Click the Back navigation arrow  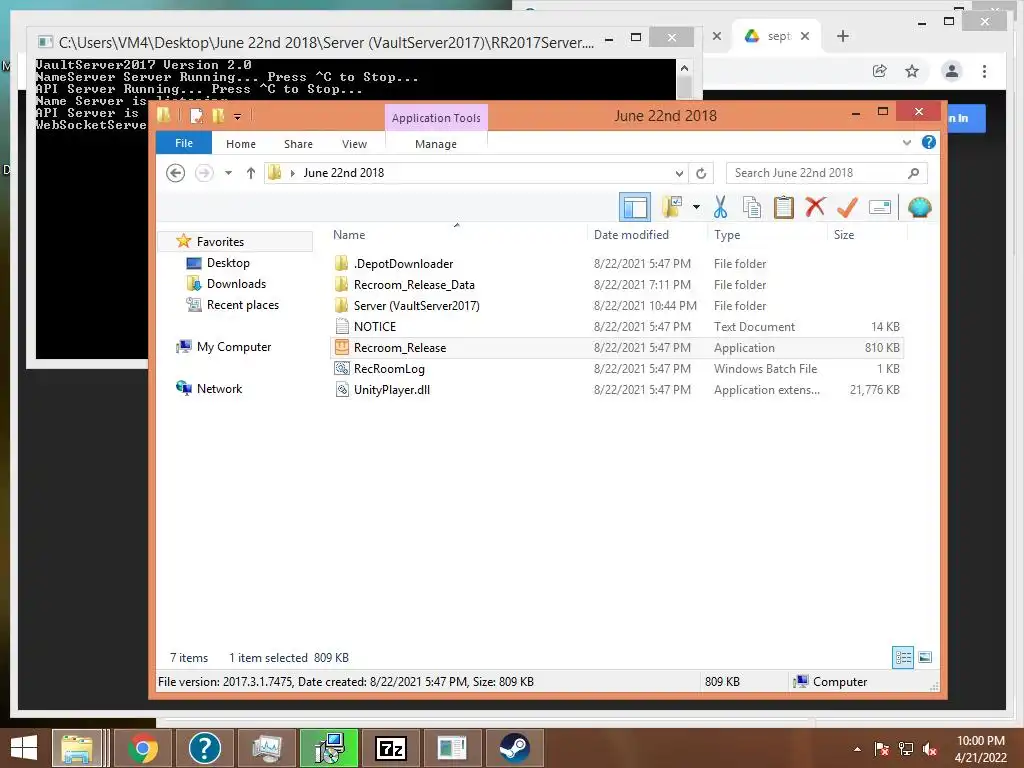[x=175, y=173]
